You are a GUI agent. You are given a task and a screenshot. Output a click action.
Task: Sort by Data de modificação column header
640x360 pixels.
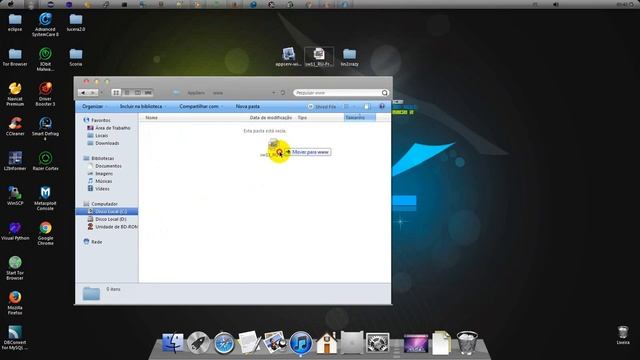pyautogui.click(x=271, y=118)
